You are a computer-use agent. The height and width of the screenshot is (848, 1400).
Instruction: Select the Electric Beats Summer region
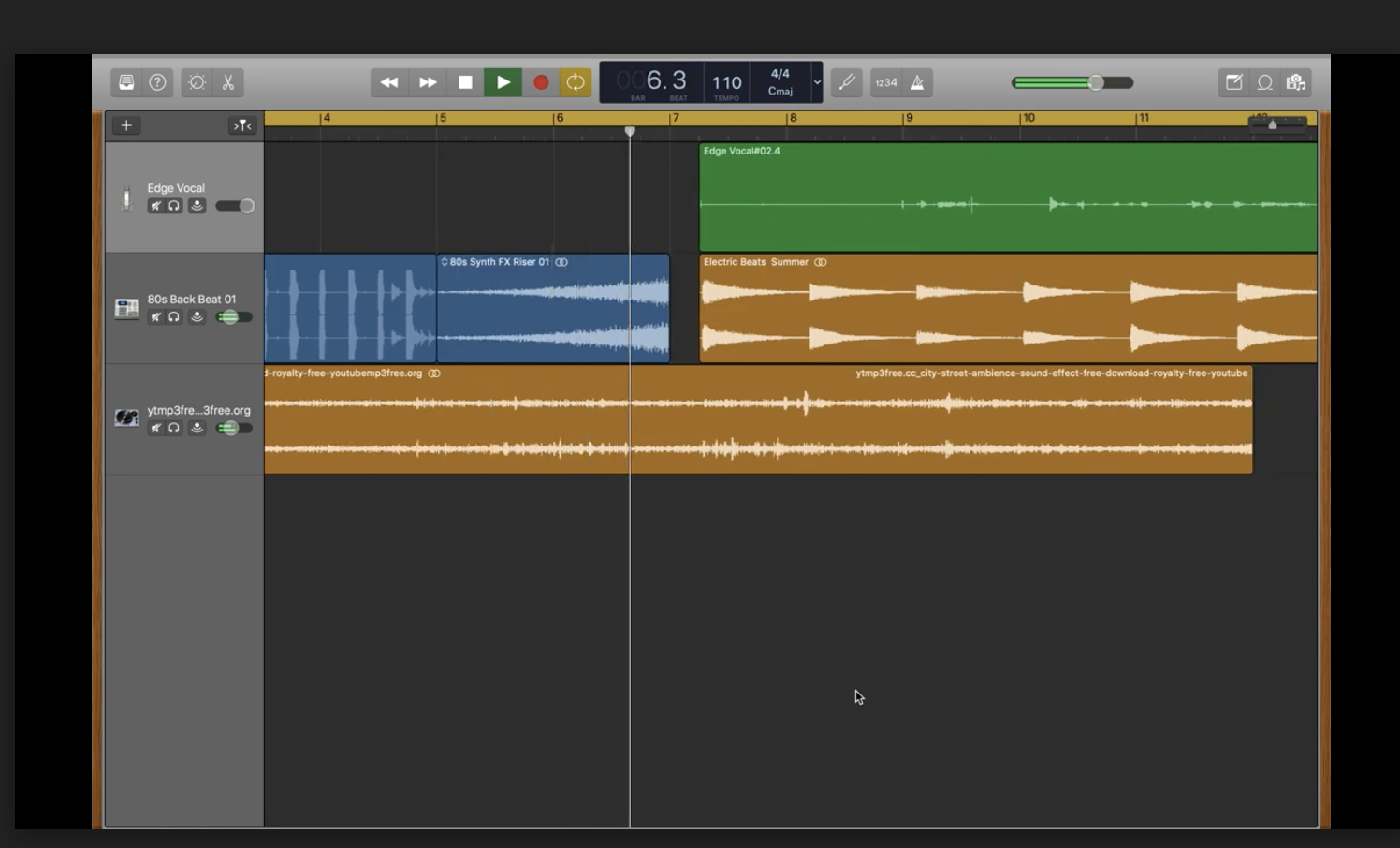(1008, 309)
